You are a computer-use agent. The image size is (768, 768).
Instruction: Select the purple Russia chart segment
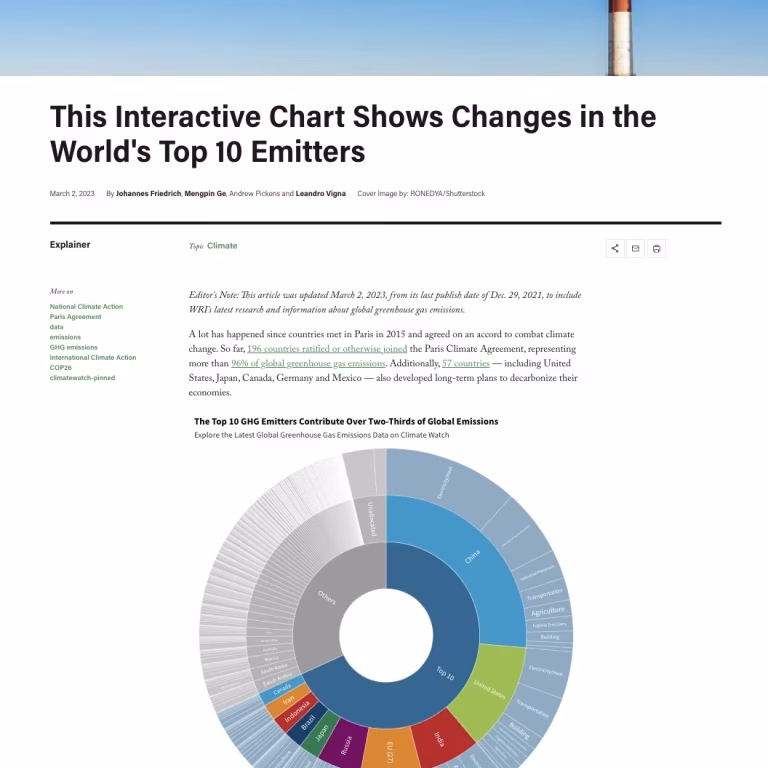coord(346,745)
